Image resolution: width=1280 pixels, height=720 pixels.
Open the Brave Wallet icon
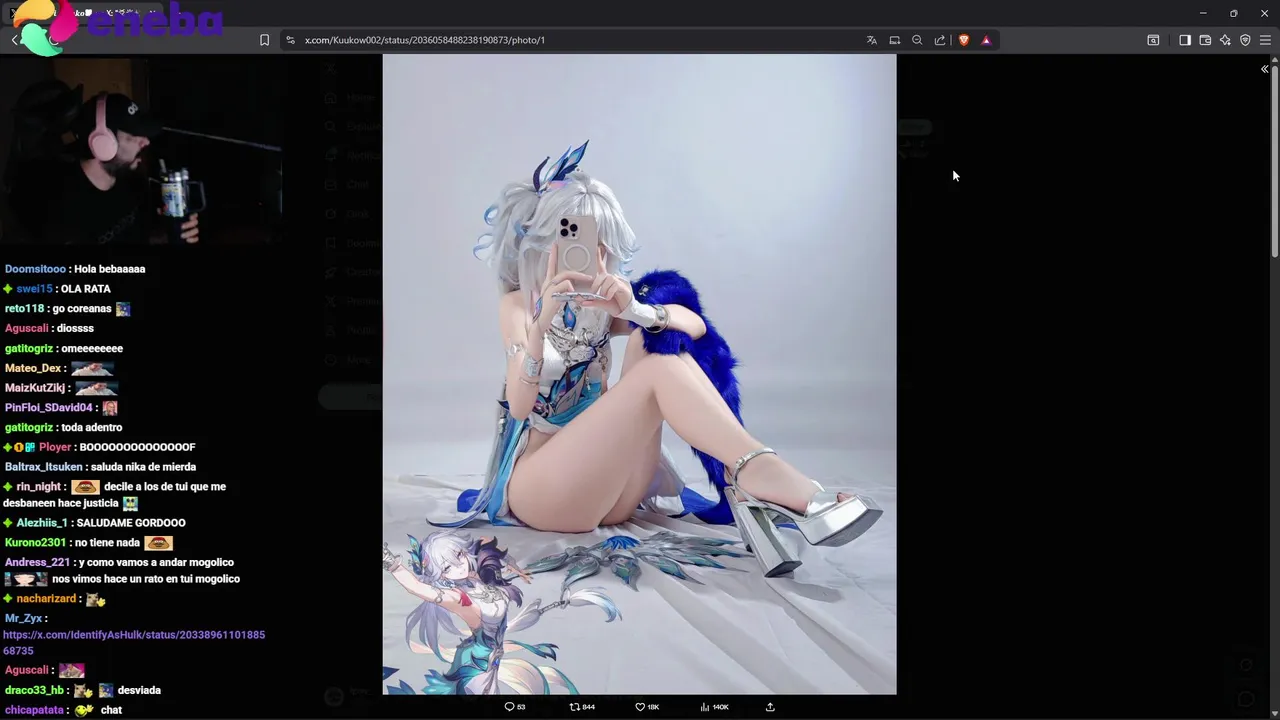(1205, 40)
